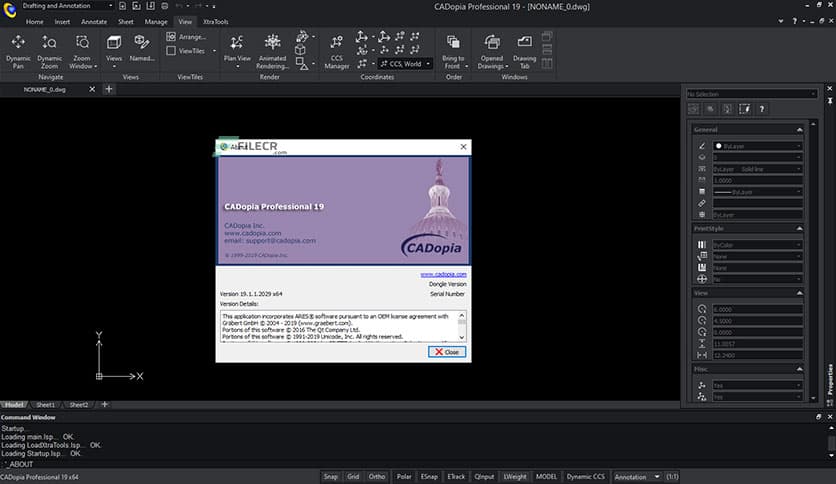Click the help question-mark in Properties palette
The height and width of the screenshot is (484, 836).
[x=762, y=109]
